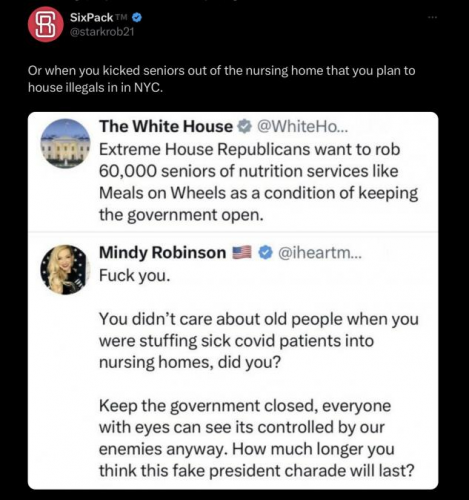Open the Mindy Robinson account name
Image resolution: width=469 pixels, height=500 pixels.
click(163, 253)
